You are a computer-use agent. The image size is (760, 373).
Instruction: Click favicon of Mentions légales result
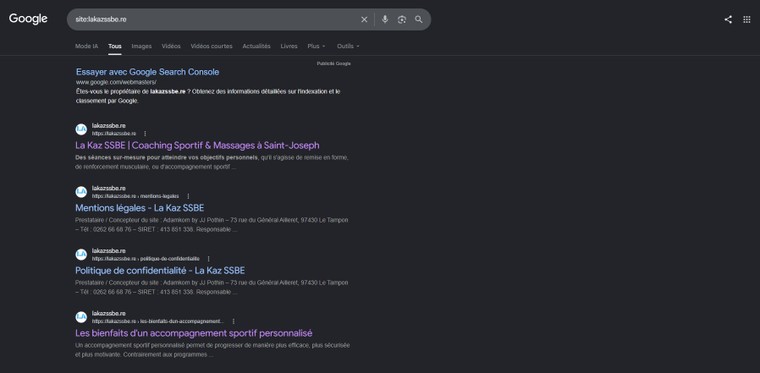pyautogui.click(x=81, y=192)
